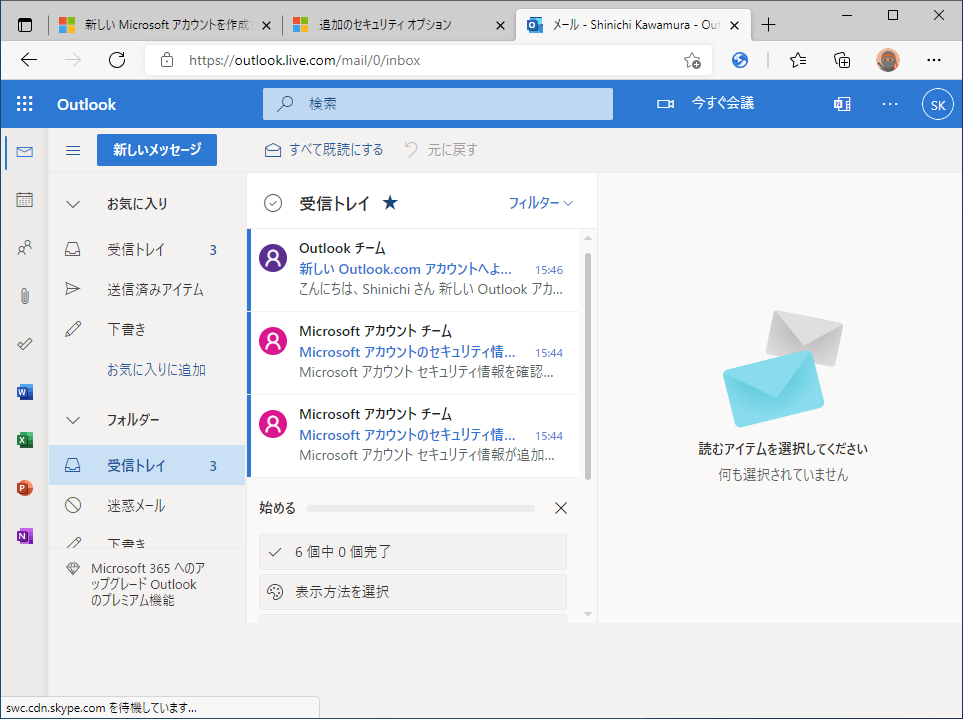Toggle favorite star for 受信トレイ
The width and height of the screenshot is (963, 719).
(x=390, y=203)
